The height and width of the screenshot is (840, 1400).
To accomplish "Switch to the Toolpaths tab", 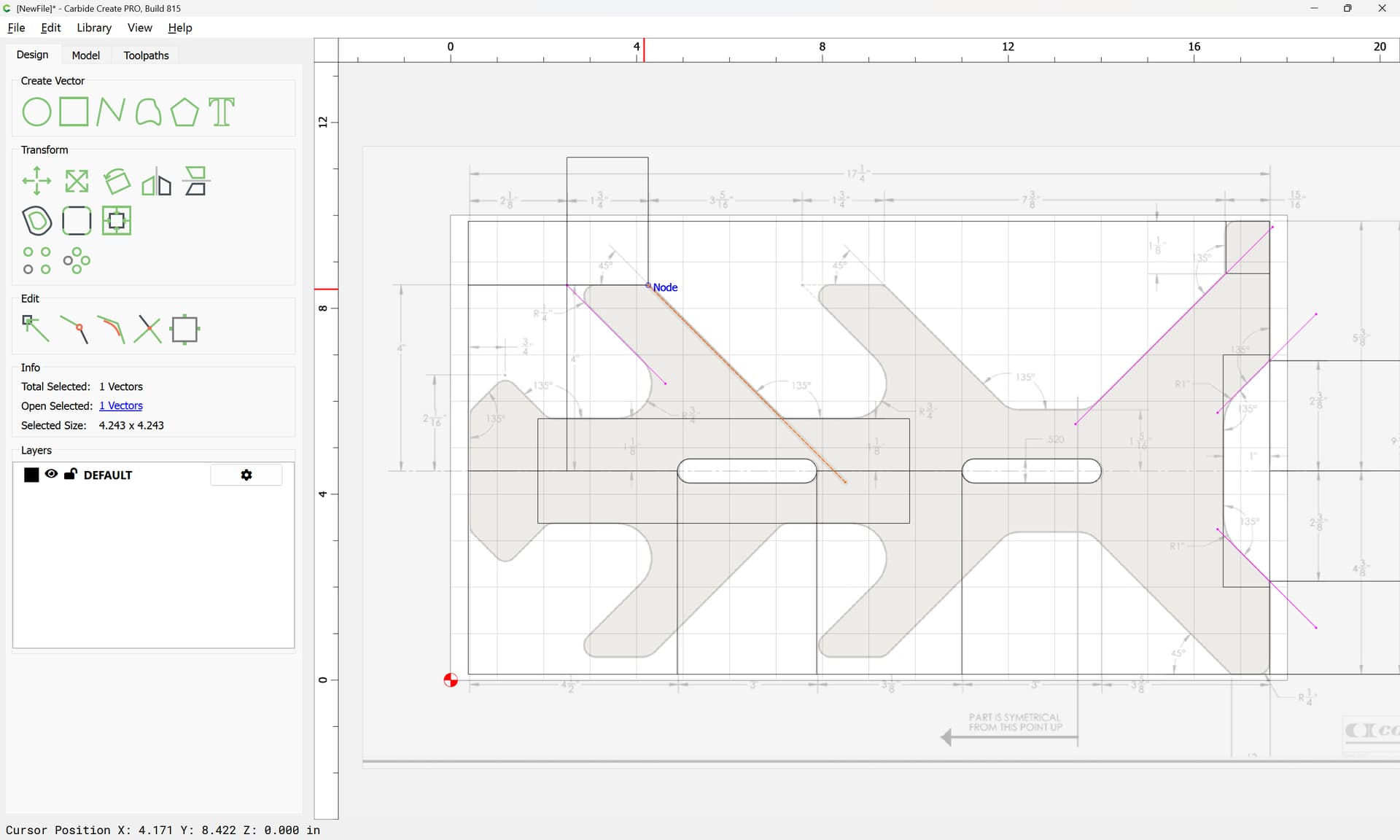I will [x=146, y=55].
